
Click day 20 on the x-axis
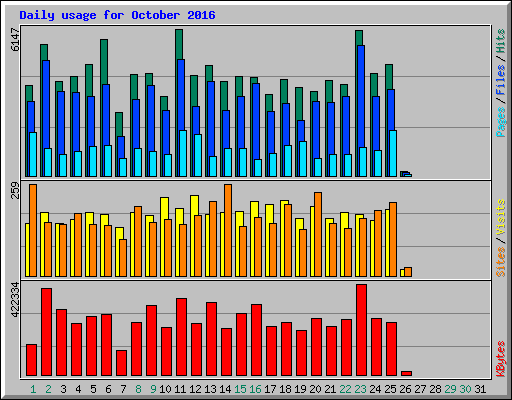tap(315, 389)
